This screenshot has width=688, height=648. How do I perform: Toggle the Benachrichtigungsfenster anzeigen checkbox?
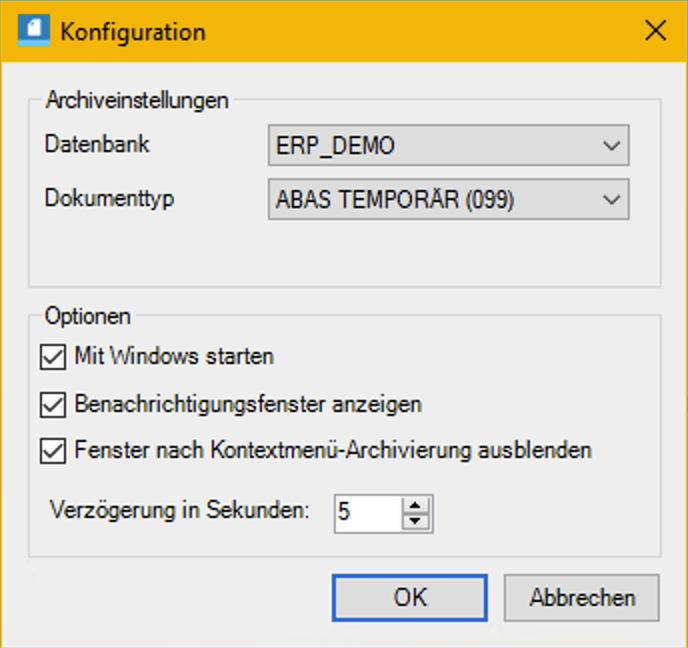pos(52,405)
